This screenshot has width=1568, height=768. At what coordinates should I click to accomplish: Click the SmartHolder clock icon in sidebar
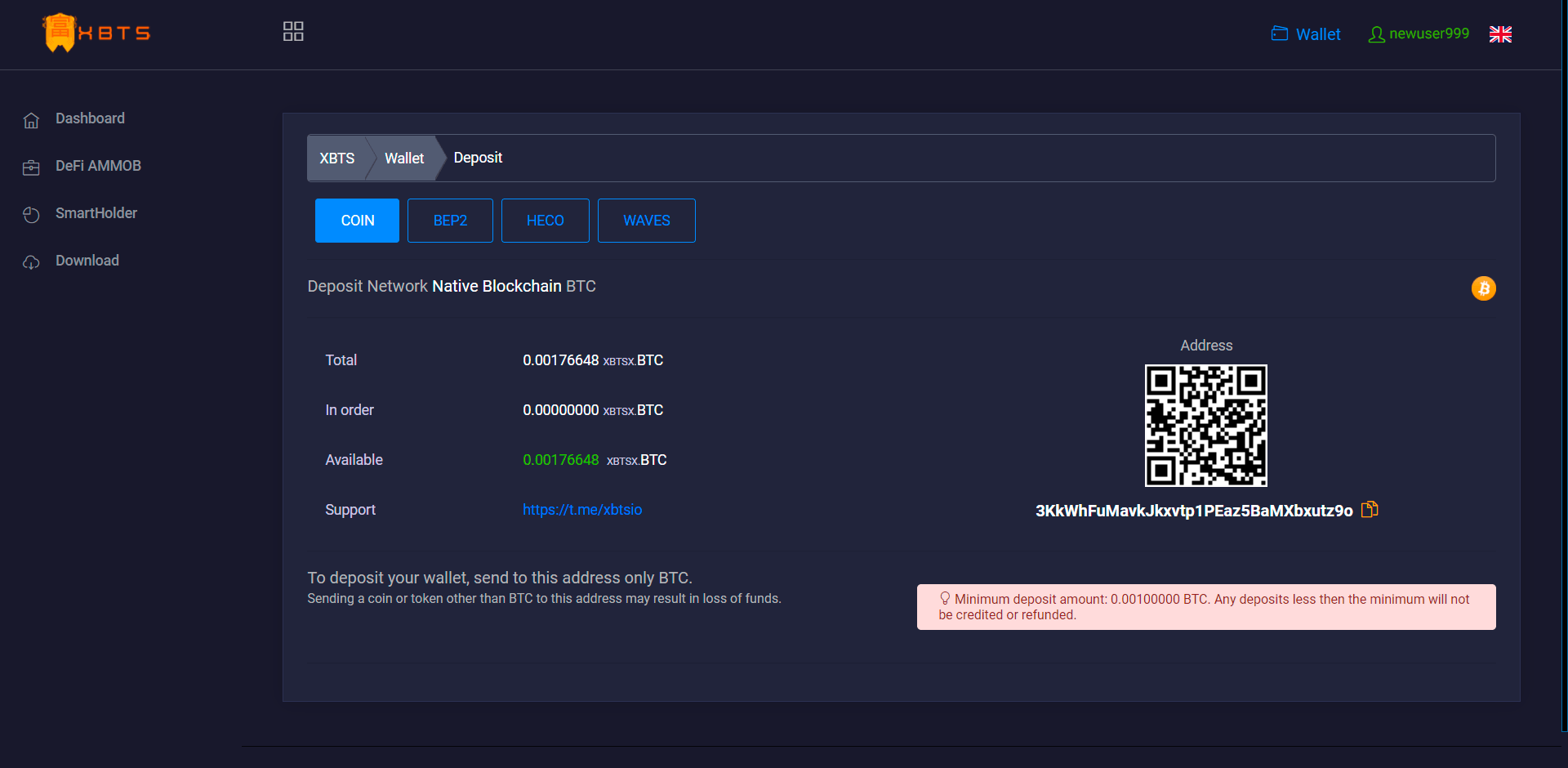tap(31, 214)
